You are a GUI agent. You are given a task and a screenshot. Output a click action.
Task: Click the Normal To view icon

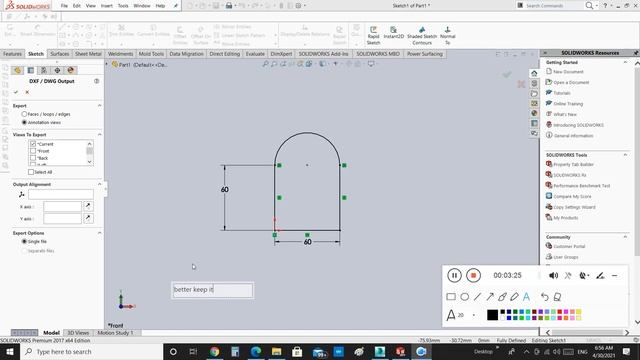pyautogui.click(x=447, y=35)
